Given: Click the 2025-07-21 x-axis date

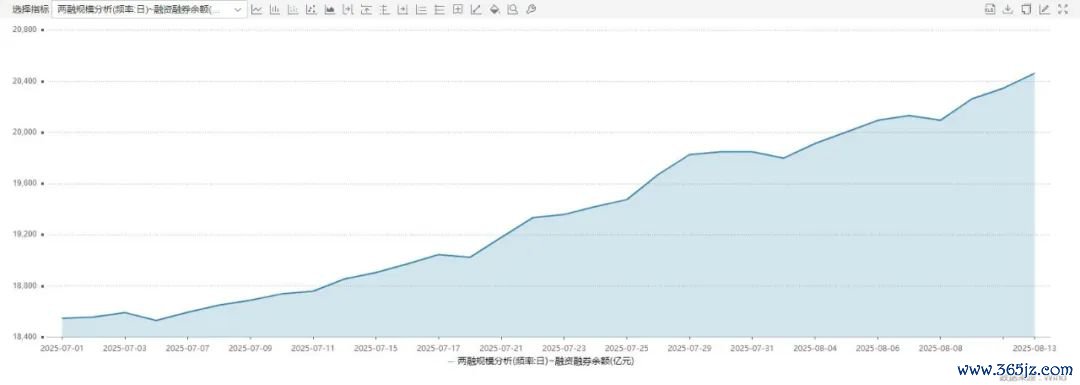Looking at the screenshot, I should pyautogui.click(x=501, y=348).
